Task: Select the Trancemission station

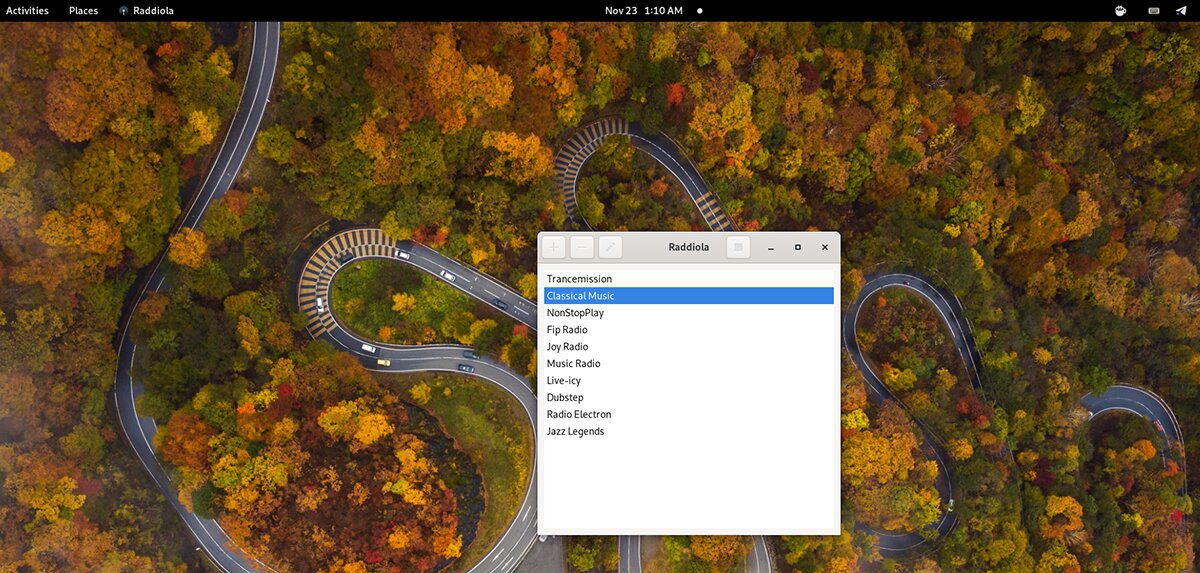Action: pyautogui.click(x=579, y=279)
